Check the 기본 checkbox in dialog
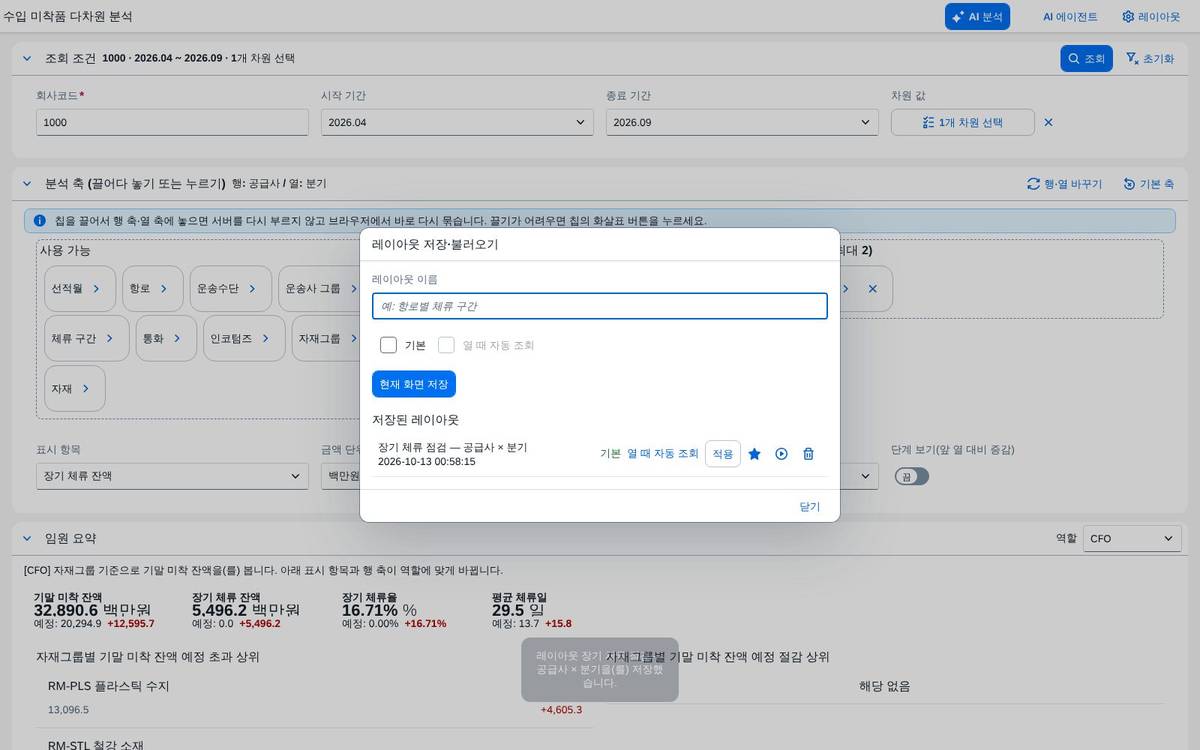This screenshot has width=1200, height=750. tap(388, 345)
